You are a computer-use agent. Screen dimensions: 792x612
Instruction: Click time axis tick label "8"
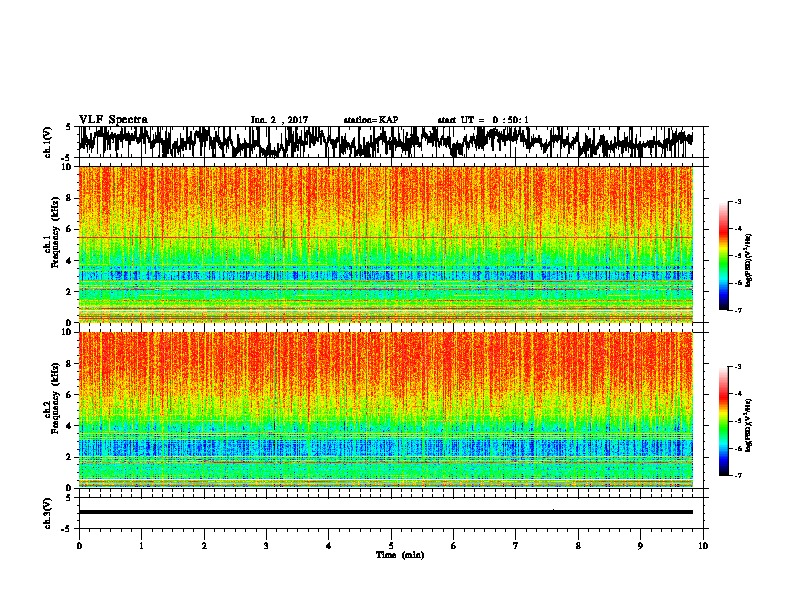click(578, 546)
